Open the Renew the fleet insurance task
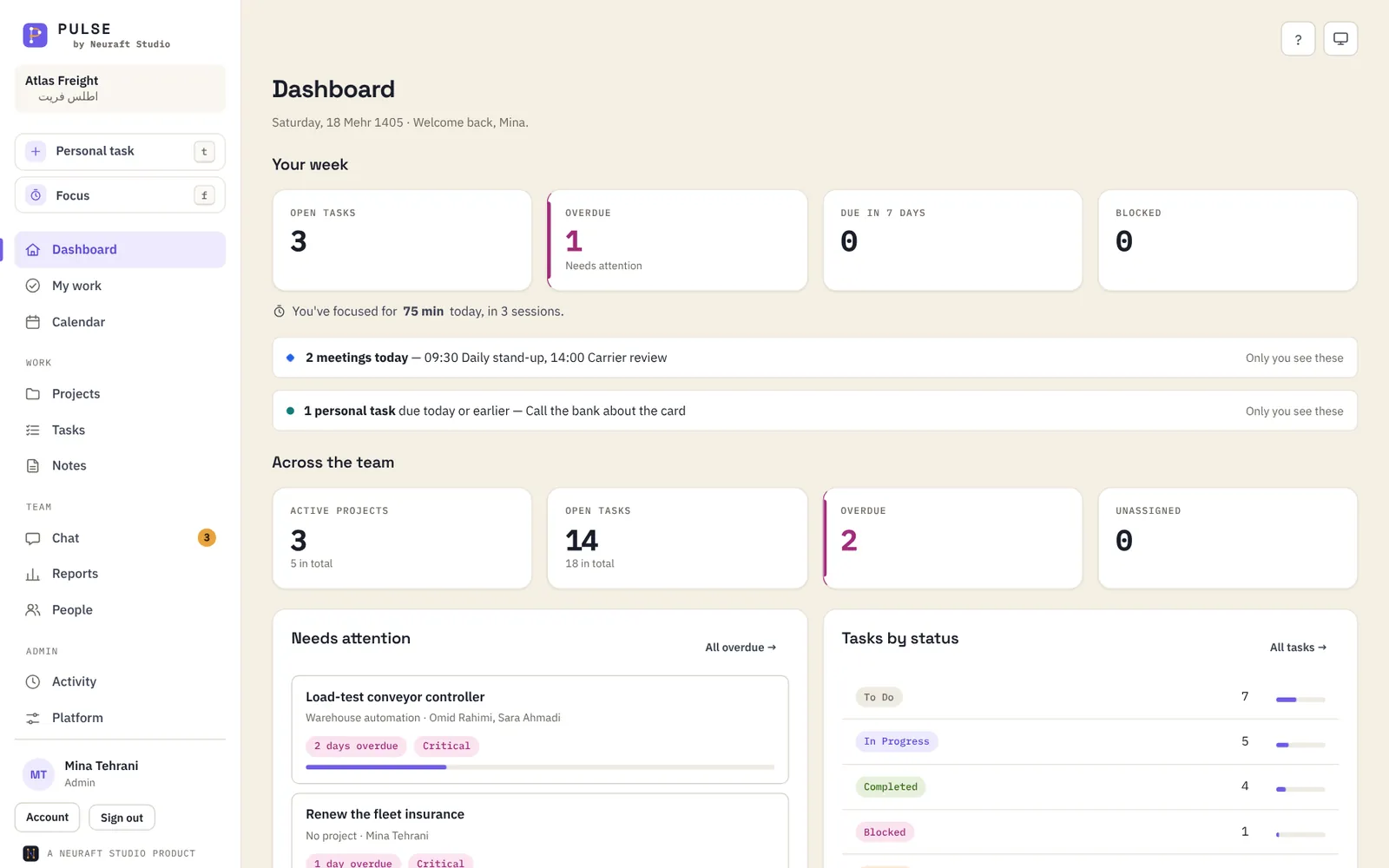 (x=540, y=832)
